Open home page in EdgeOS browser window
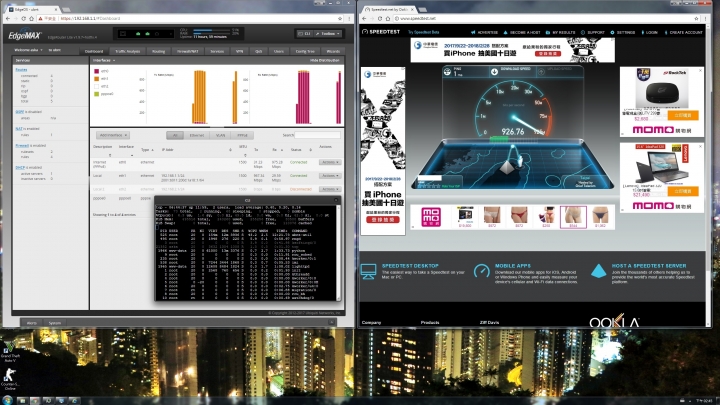This screenshot has height=405, width=720. [x=31, y=18]
